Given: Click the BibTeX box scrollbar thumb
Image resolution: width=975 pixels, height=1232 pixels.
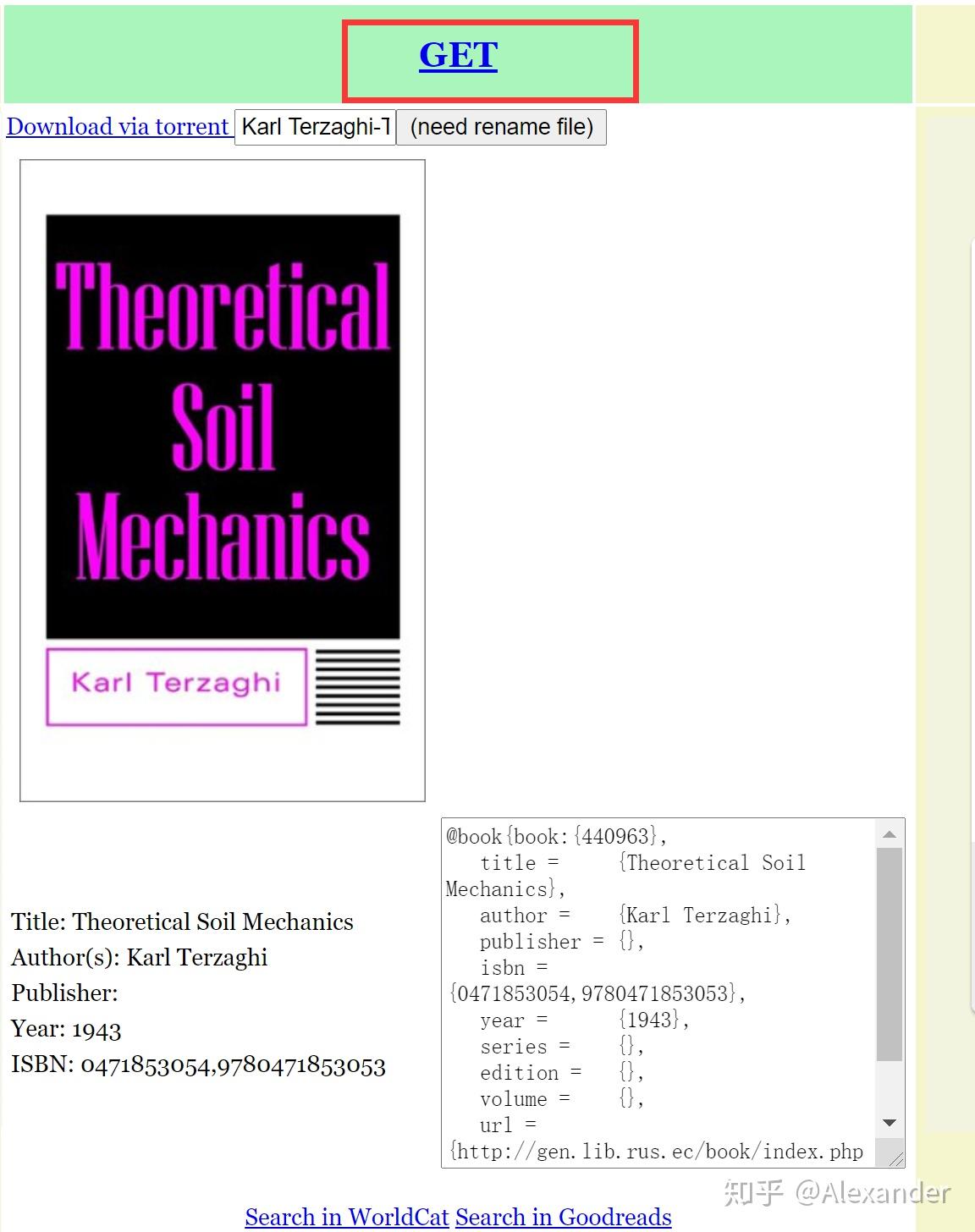Looking at the screenshot, I should pyautogui.click(x=890, y=954).
